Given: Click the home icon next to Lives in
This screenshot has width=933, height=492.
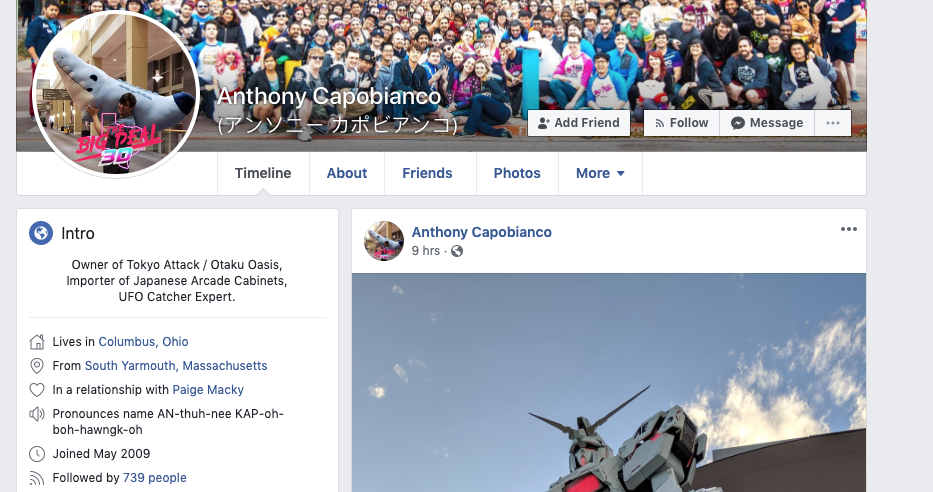Looking at the screenshot, I should pyautogui.click(x=37, y=342).
